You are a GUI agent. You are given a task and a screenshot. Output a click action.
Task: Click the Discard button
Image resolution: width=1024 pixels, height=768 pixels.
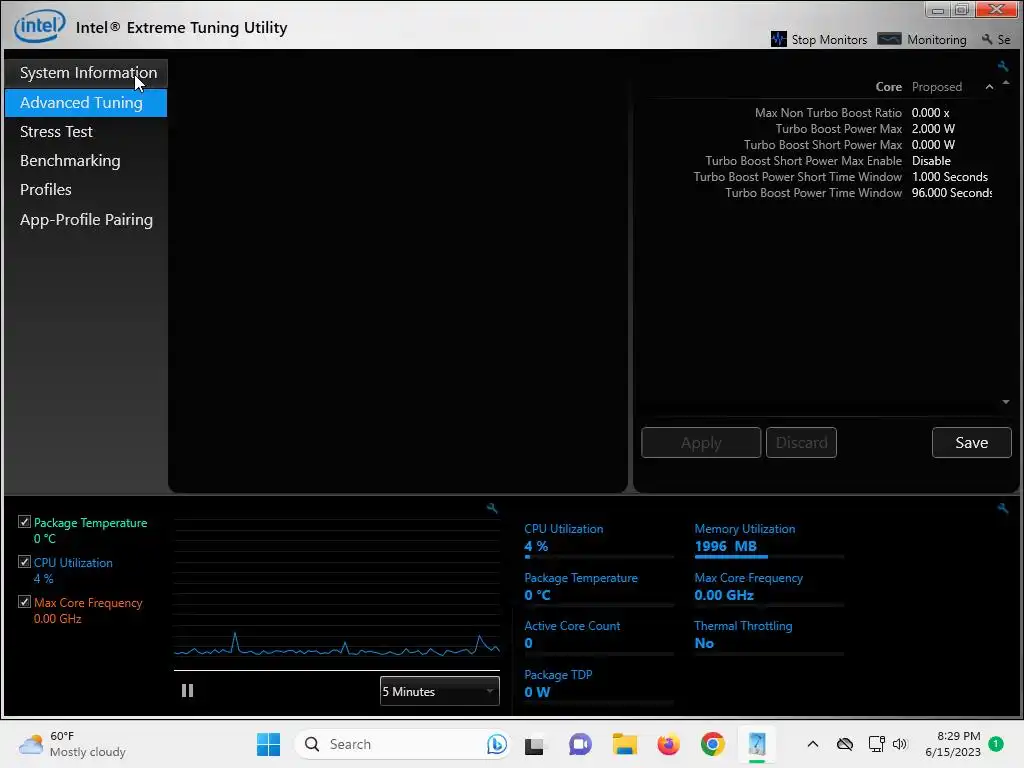point(801,443)
